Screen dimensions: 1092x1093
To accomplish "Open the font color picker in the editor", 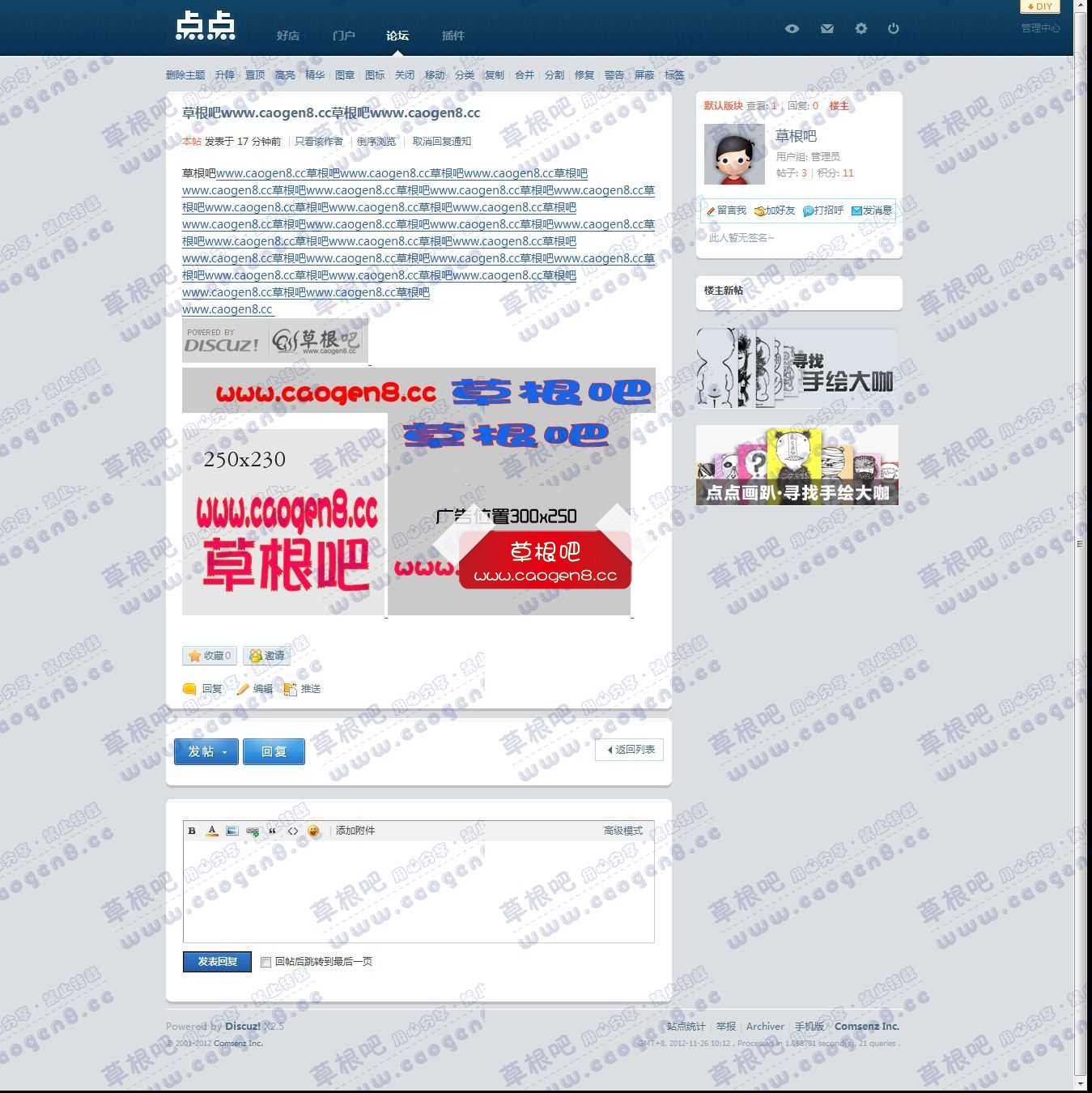I will [211, 831].
